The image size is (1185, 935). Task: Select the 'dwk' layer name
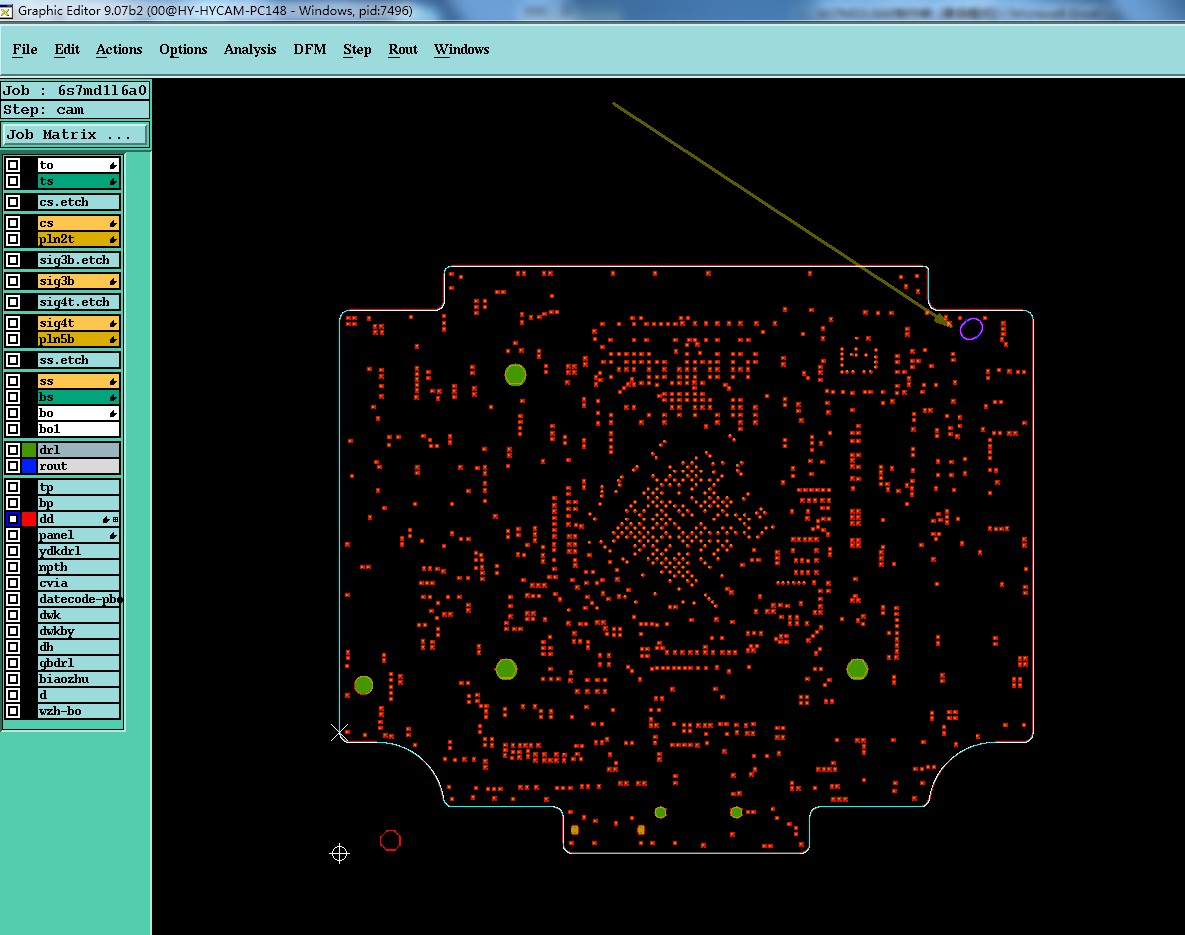point(50,615)
